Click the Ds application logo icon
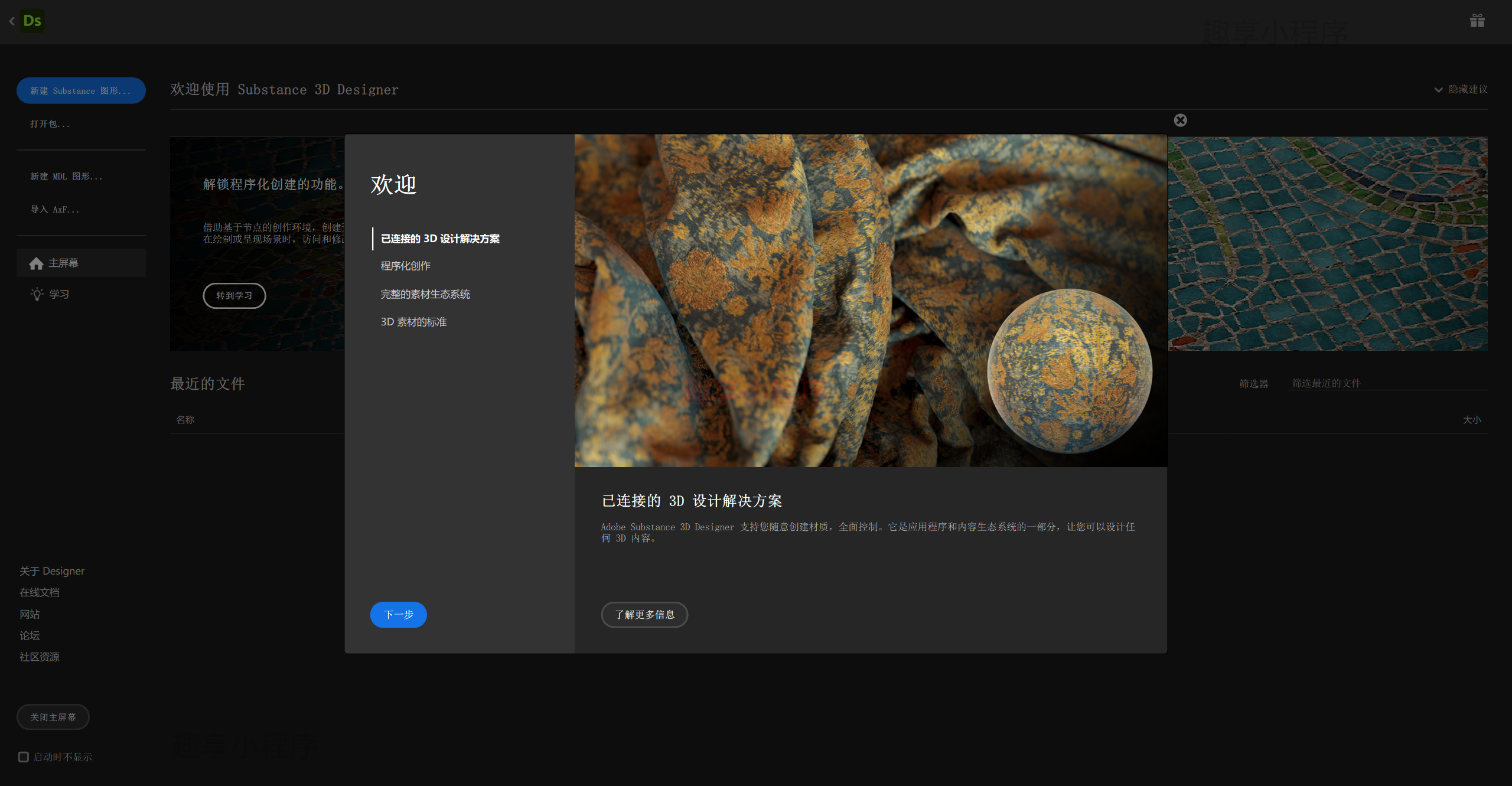Image resolution: width=1512 pixels, height=786 pixels. pyautogui.click(x=32, y=21)
